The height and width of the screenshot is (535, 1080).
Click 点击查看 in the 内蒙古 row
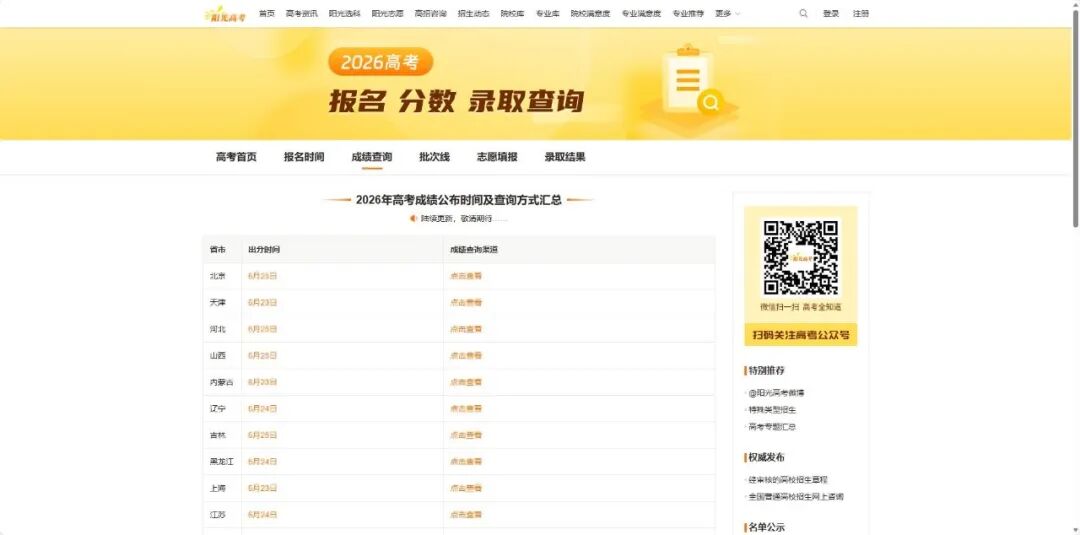click(466, 382)
